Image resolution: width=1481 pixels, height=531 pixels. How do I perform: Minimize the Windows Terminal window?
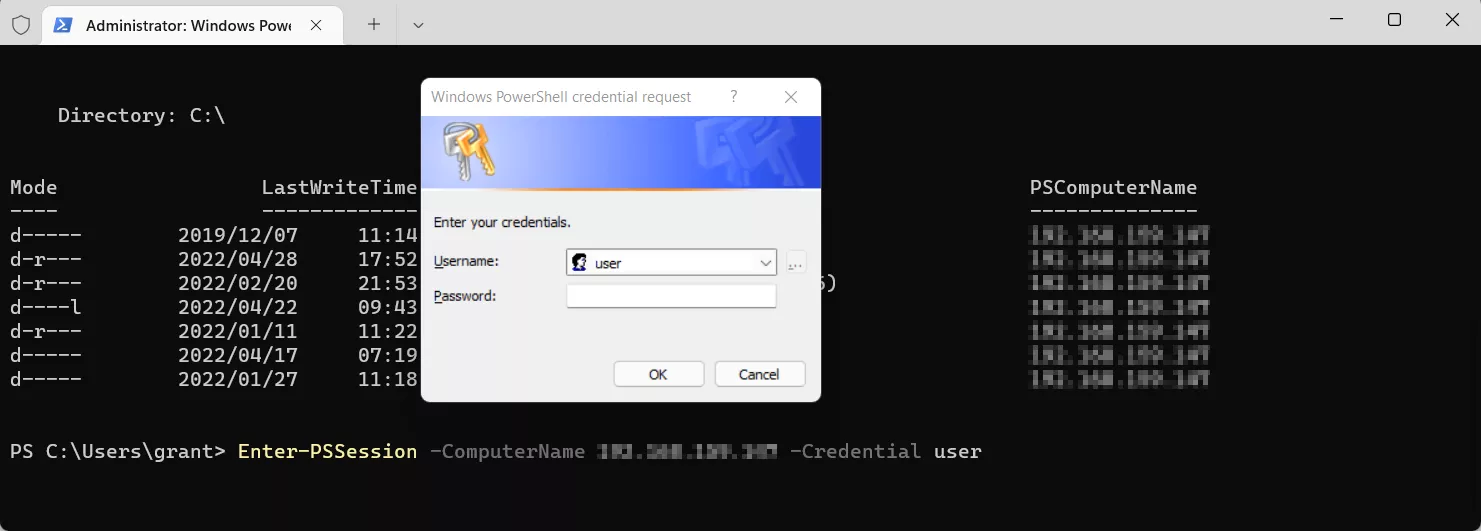coord(1335,20)
